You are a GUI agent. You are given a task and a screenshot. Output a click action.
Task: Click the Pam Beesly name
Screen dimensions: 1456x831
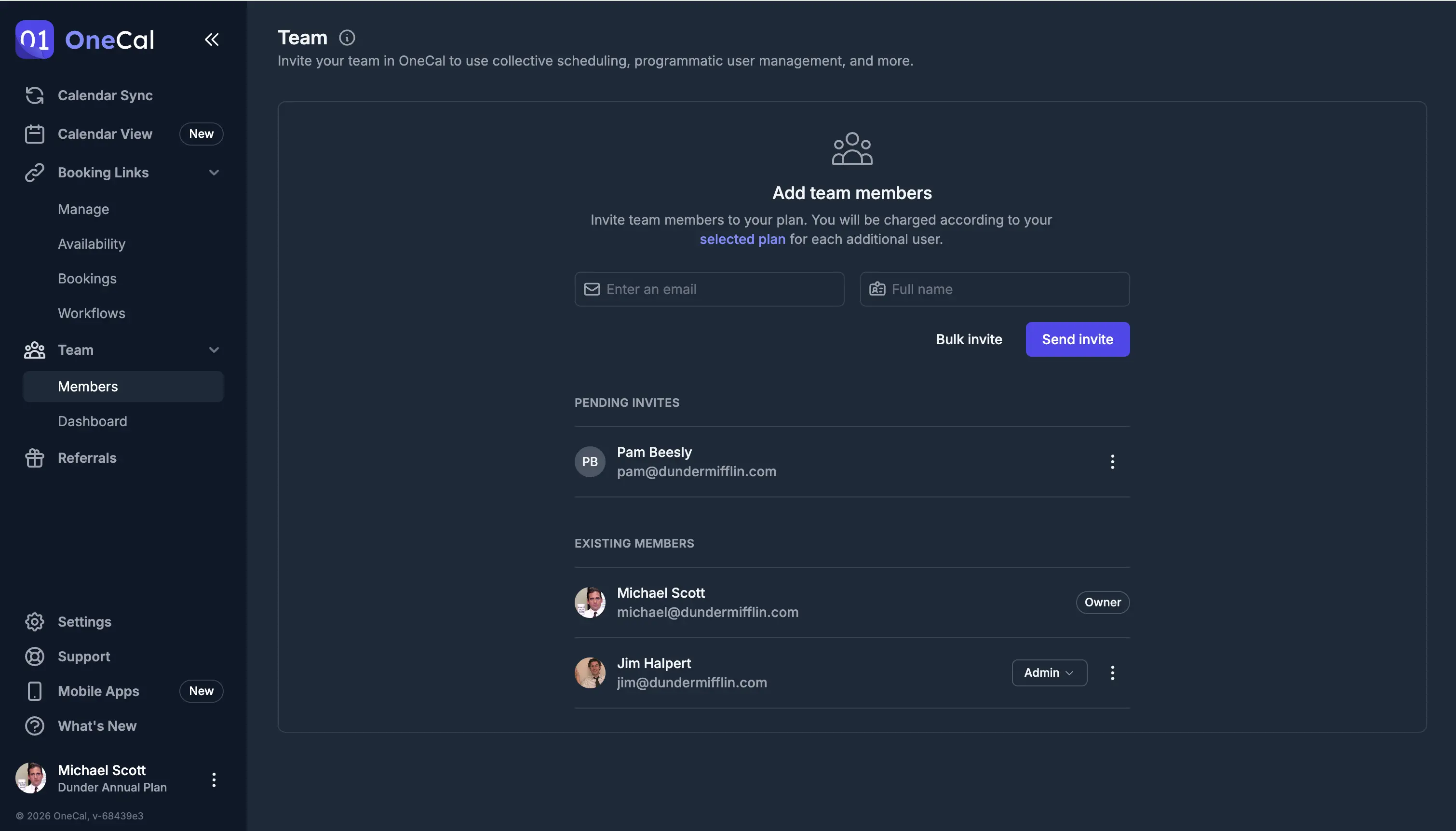[x=654, y=452]
